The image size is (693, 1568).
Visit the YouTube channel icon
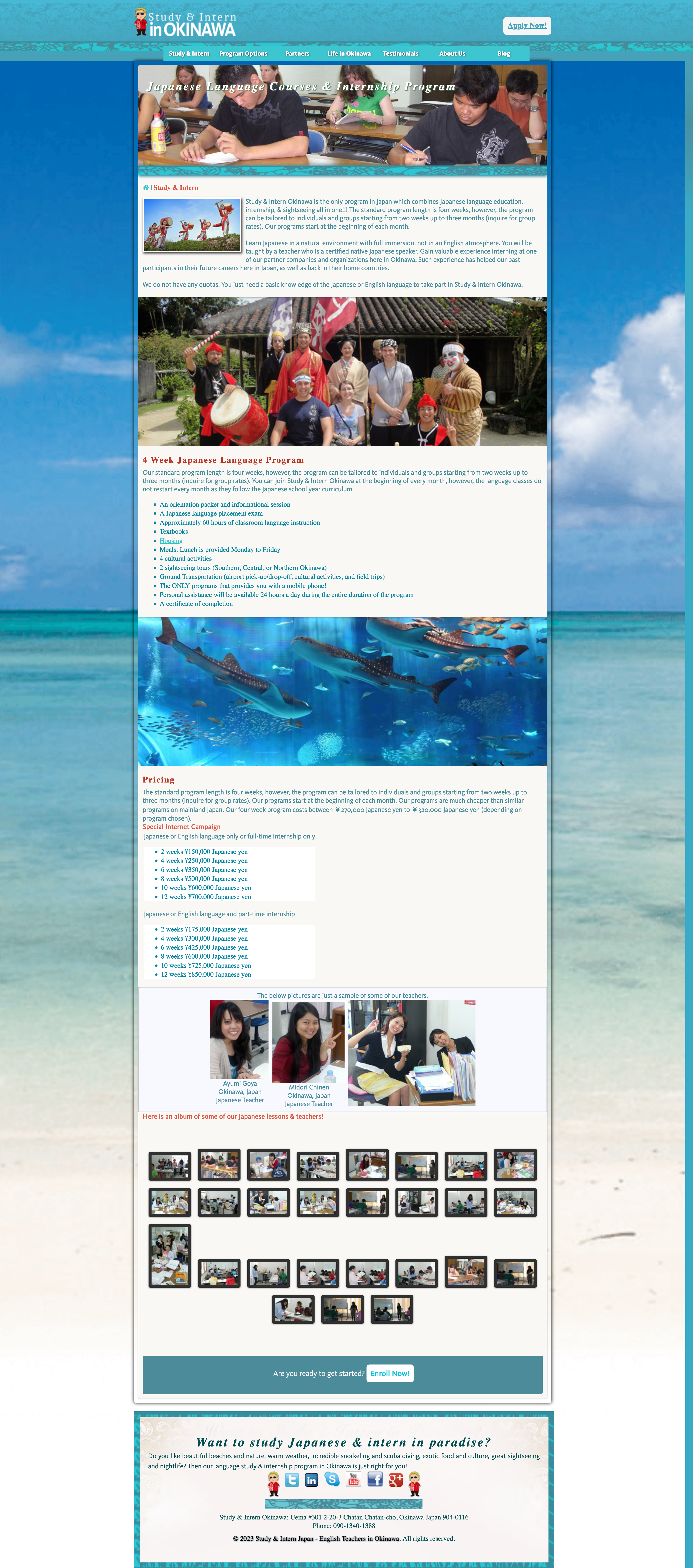(353, 1479)
